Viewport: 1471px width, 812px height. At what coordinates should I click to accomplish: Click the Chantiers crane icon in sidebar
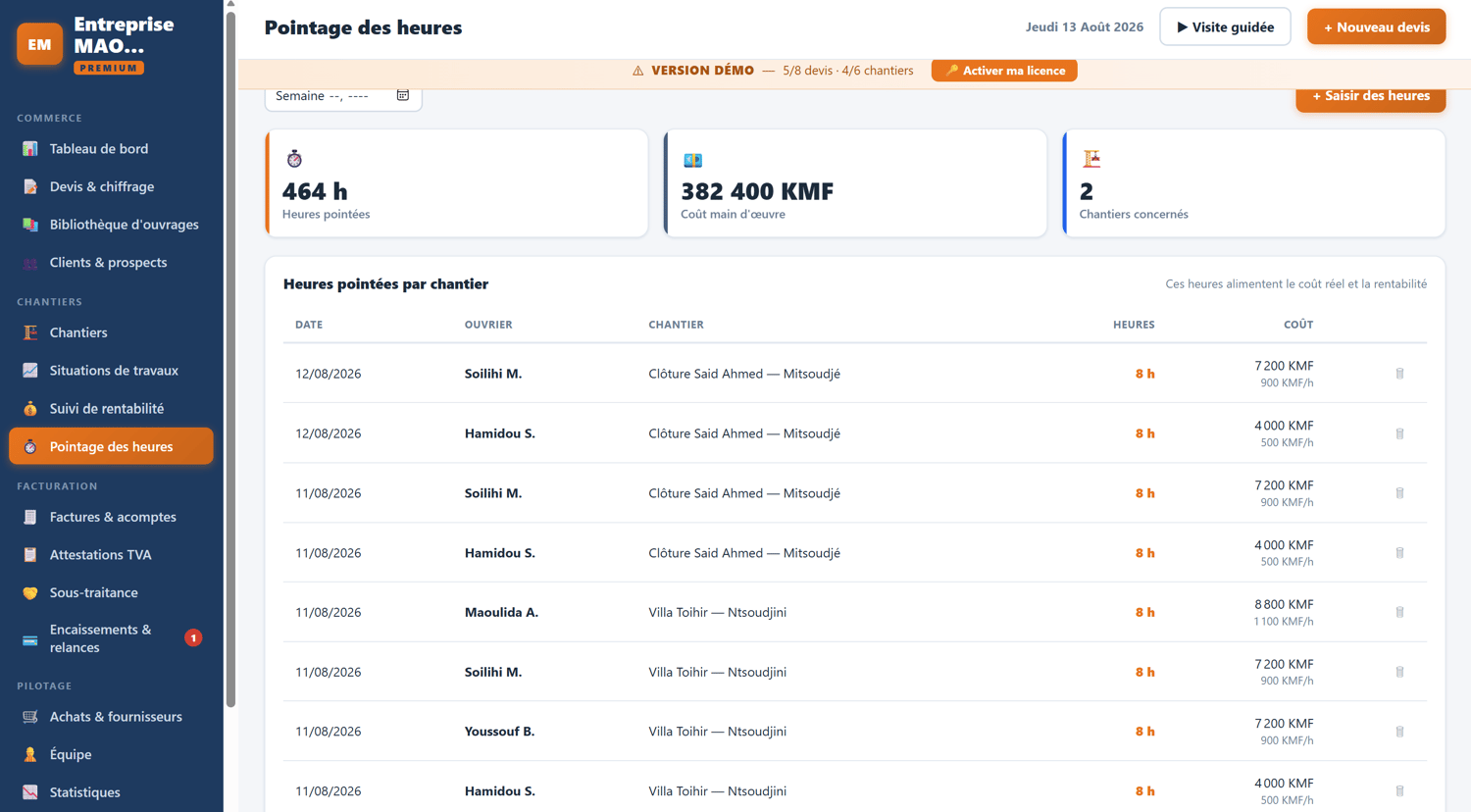coord(30,332)
